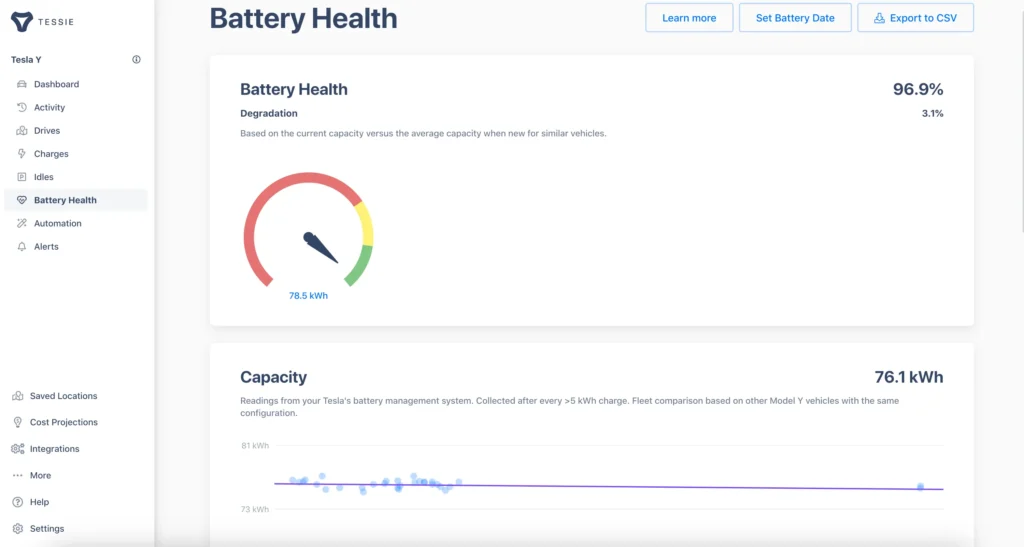Screen dimensions: 1024x547
Task: Click the Activity history icon
Action: 22,107
